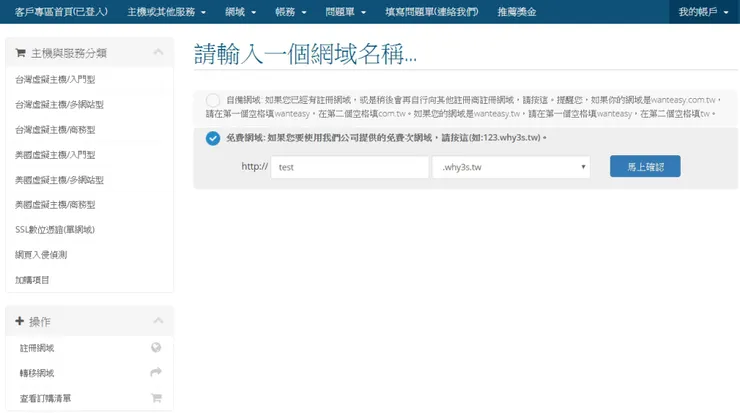Open the 網域 navigation dropdown
Image resolution: width=740 pixels, height=413 pixels.
click(x=240, y=12)
